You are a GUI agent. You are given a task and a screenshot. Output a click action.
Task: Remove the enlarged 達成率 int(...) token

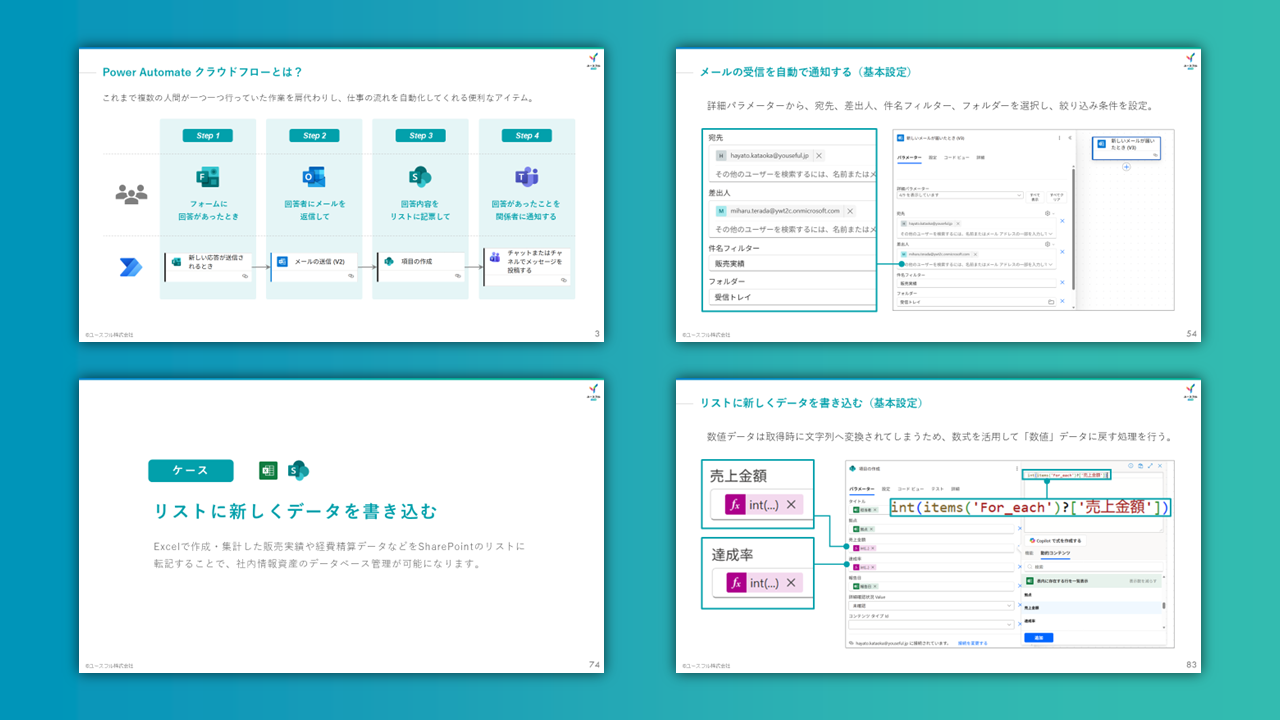pos(791,583)
